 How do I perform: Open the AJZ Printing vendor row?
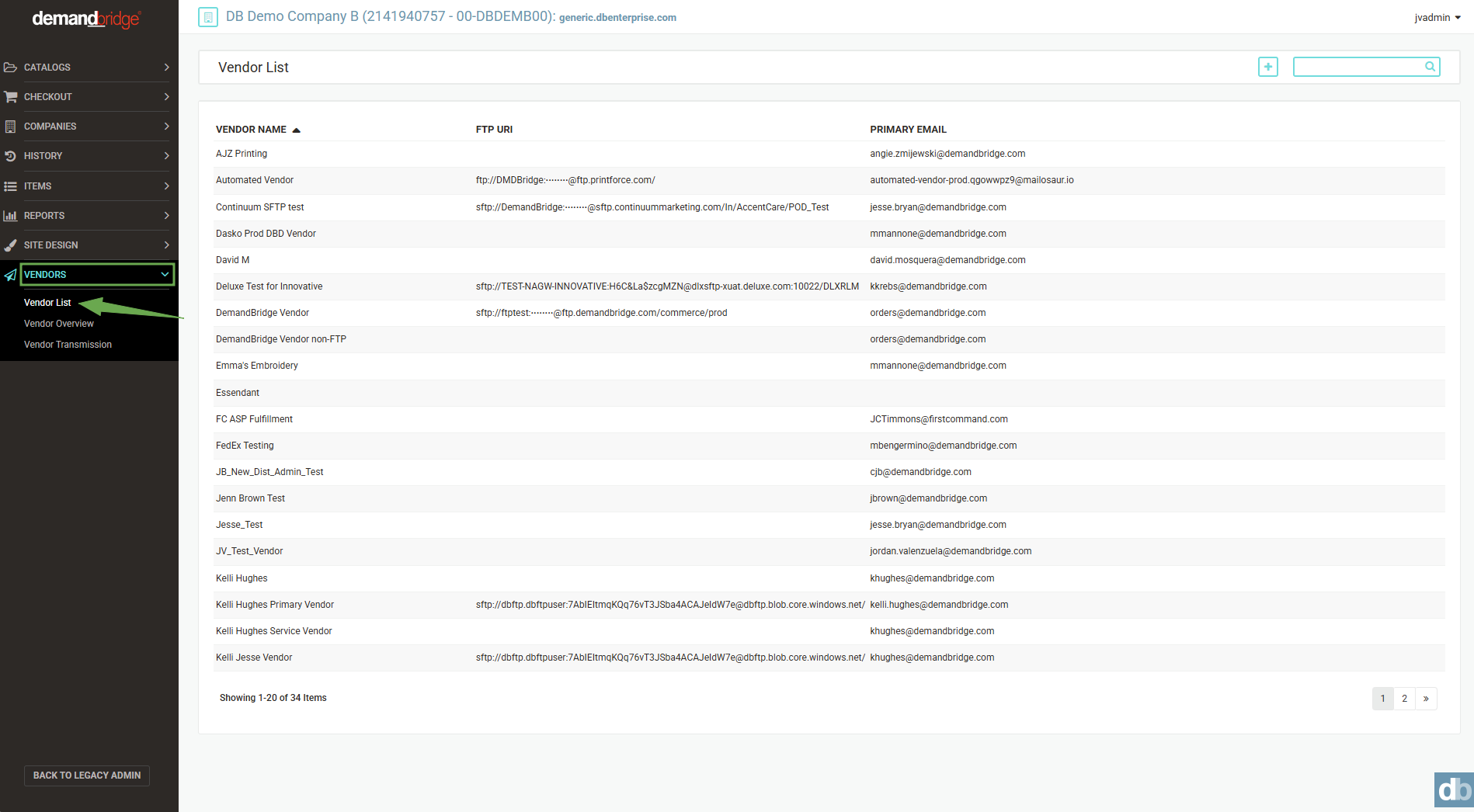tap(829, 154)
